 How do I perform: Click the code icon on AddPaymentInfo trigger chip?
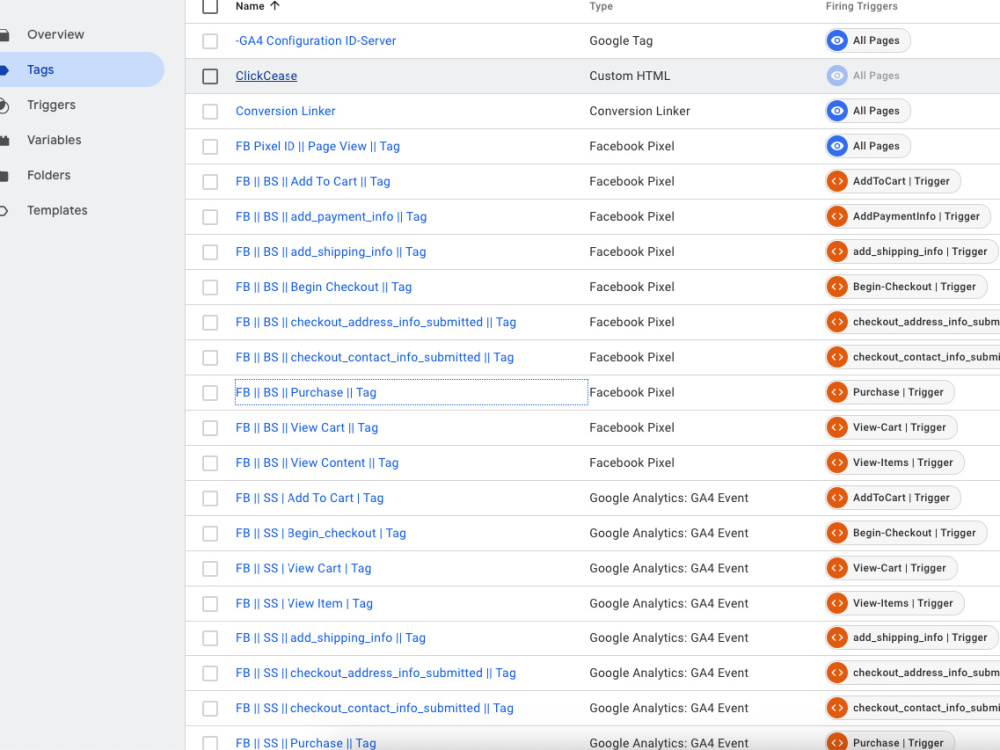pyautogui.click(x=837, y=216)
